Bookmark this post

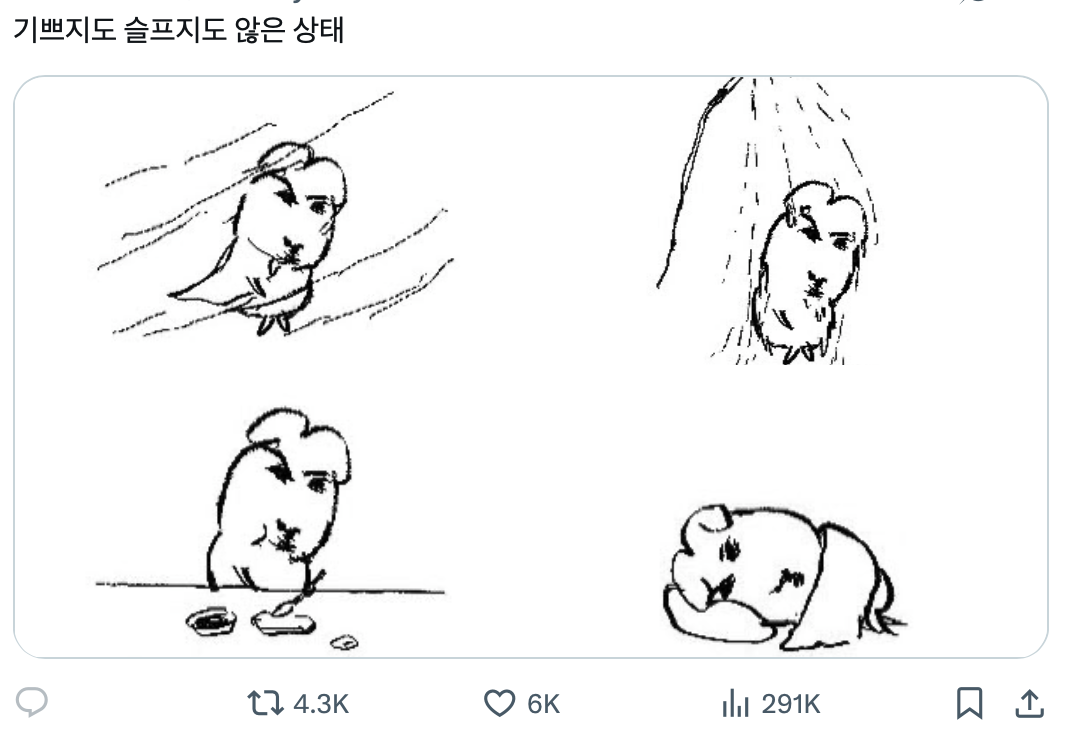pyautogui.click(x=969, y=704)
